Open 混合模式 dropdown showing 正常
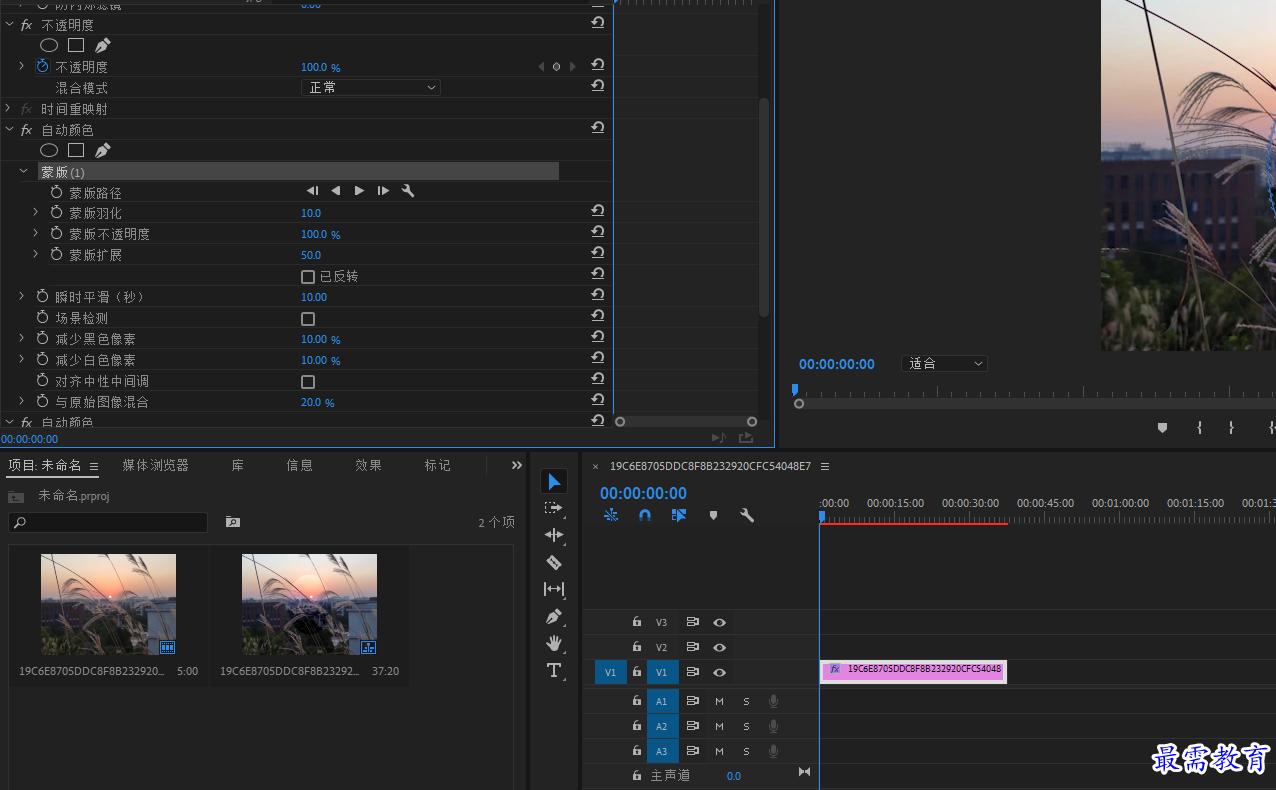The width and height of the screenshot is (1276, 790). (371, 88)
